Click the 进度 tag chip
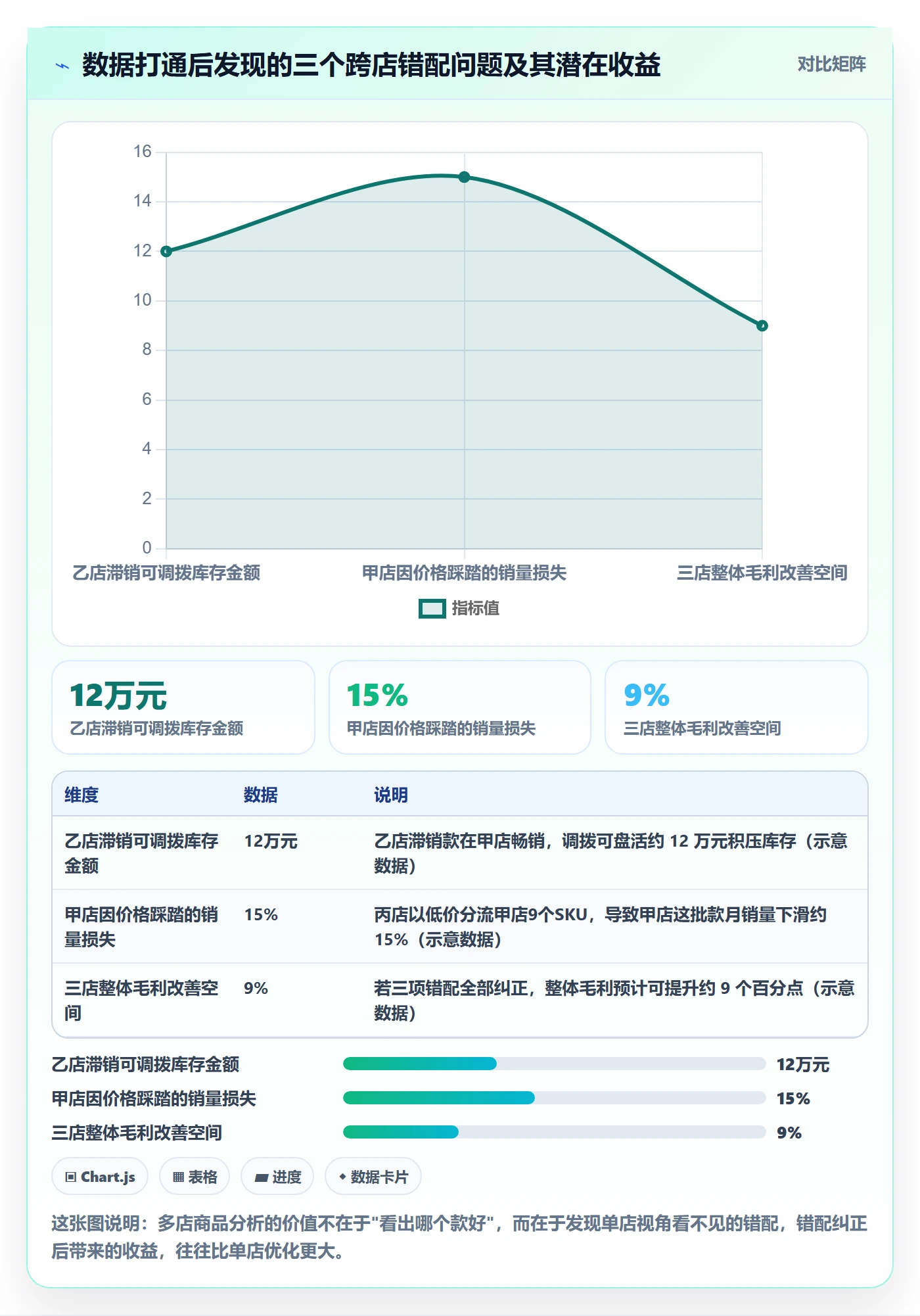The height and width of the screenshot is (1316, 920). pos(277,1177)
